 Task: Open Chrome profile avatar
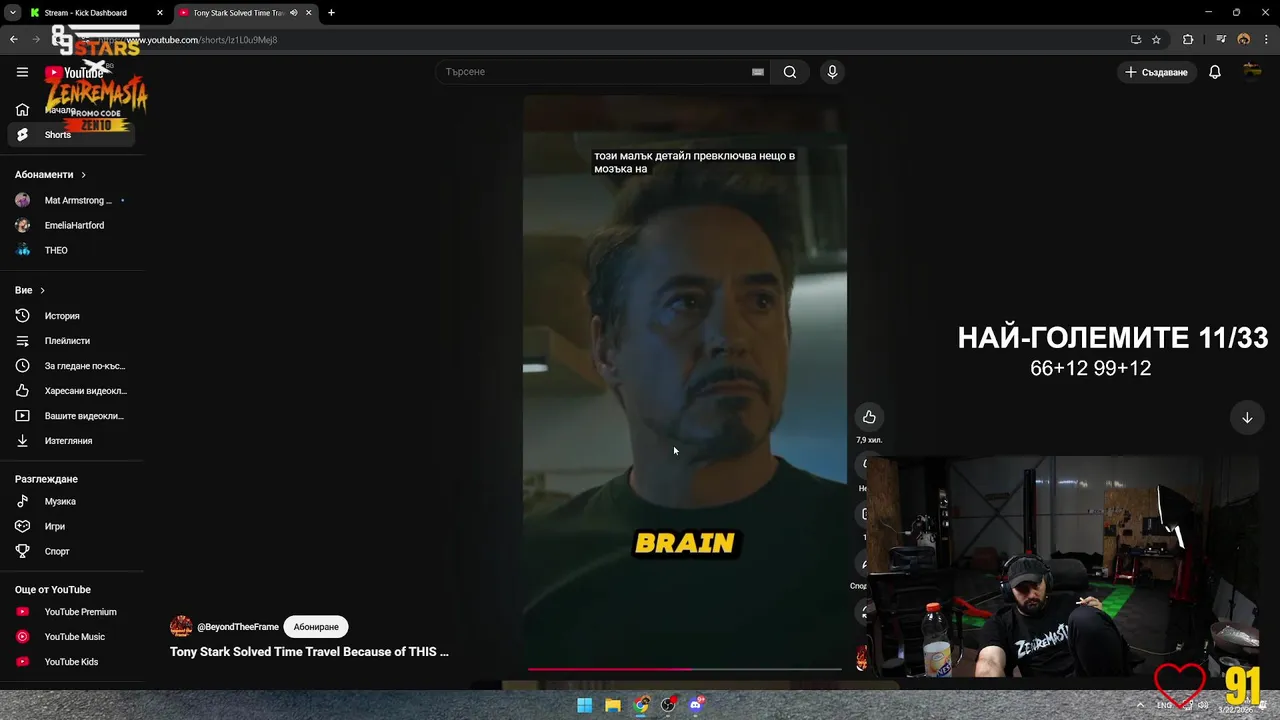1244,40
